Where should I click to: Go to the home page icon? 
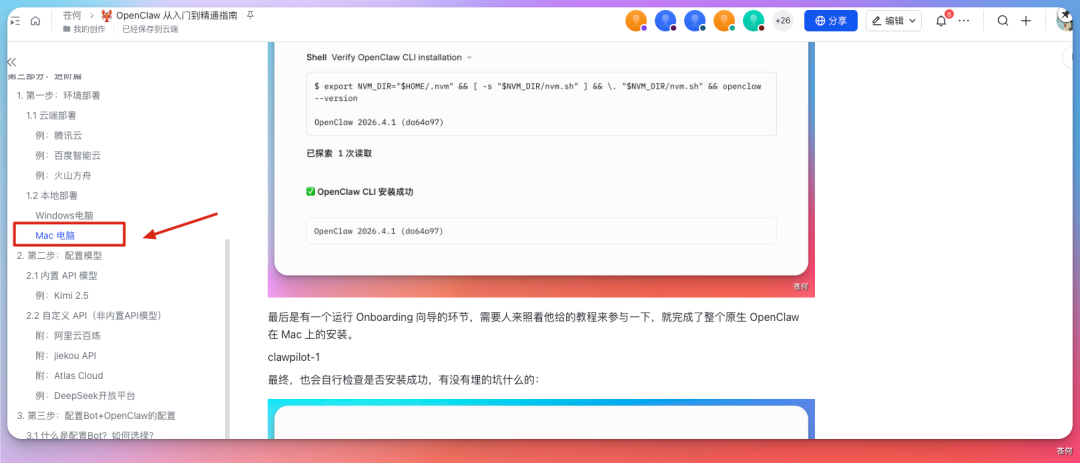pos(35,21)
